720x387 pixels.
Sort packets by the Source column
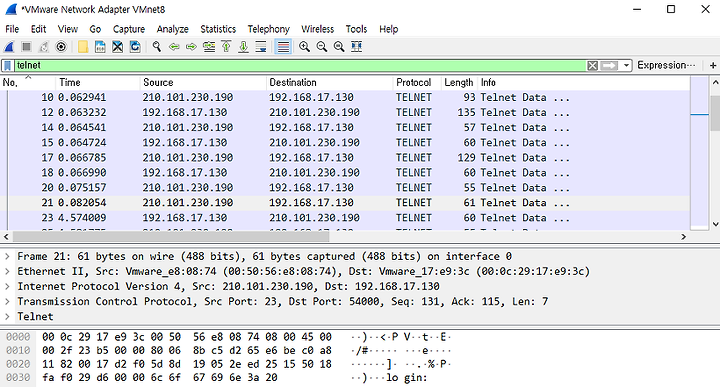(x=202, y=83)
